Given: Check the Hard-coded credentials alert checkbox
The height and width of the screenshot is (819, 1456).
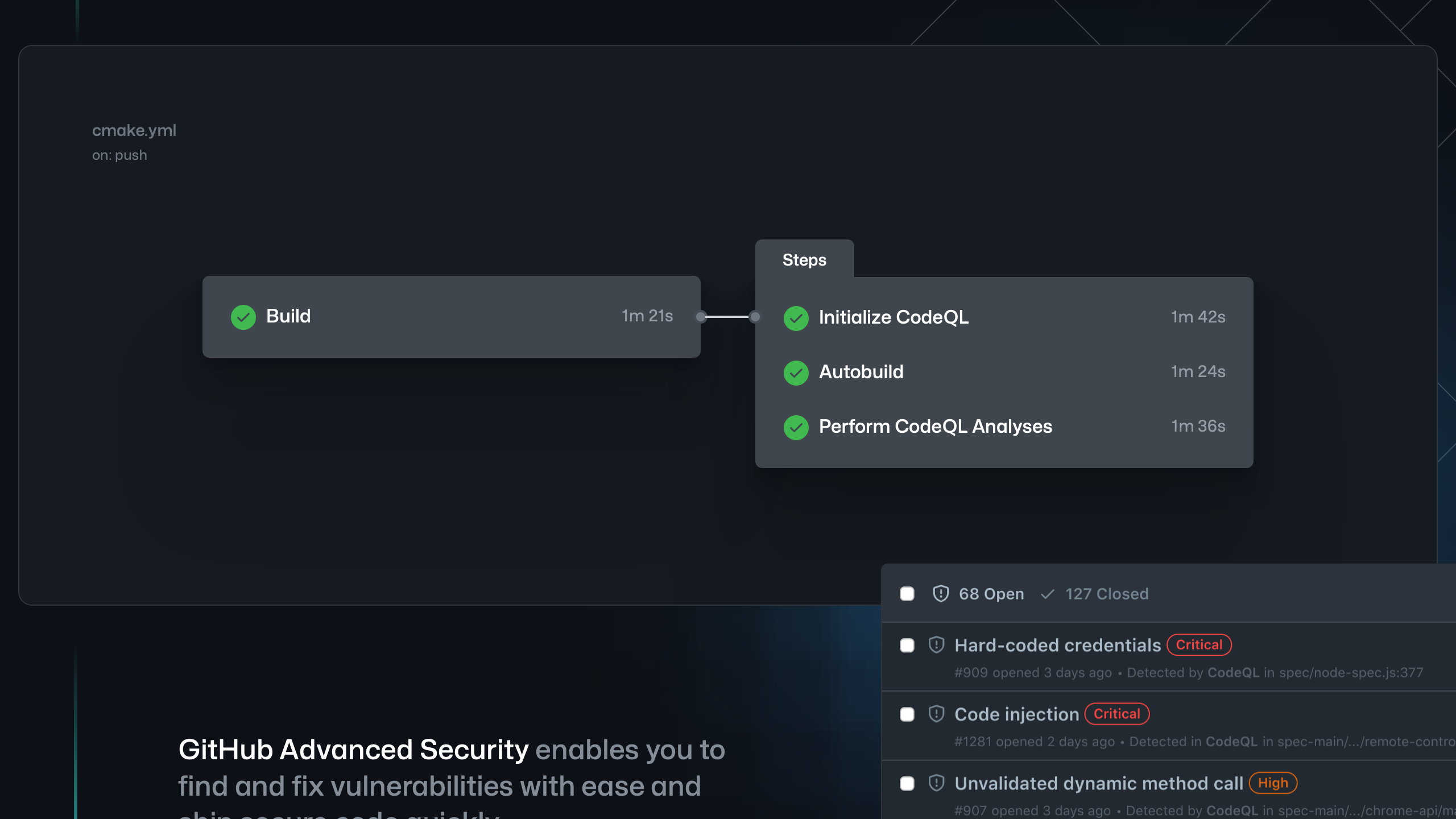Looking at the screenshot, I should (907, 646).
